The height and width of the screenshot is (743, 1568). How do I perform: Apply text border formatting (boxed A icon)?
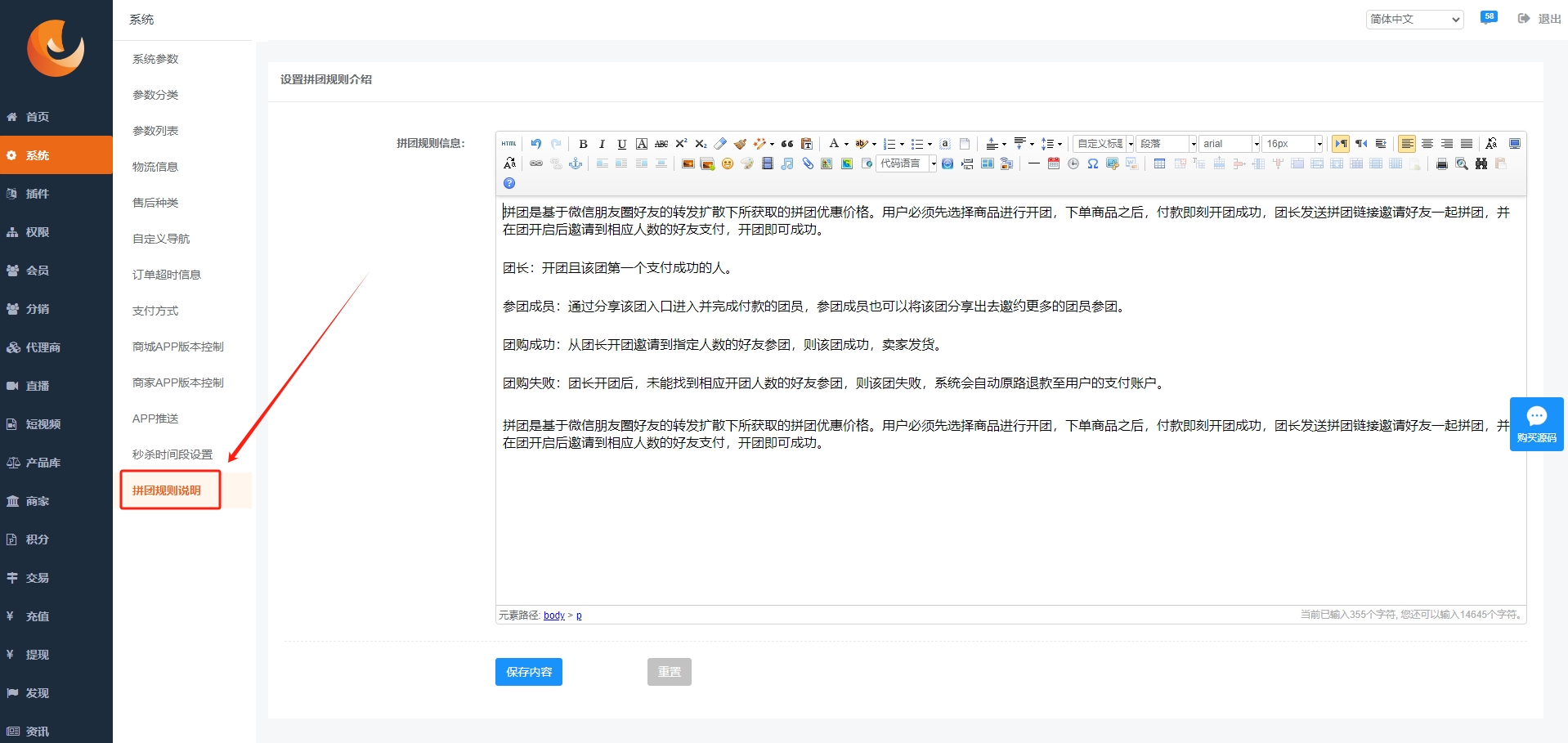[x=642, y=144]
